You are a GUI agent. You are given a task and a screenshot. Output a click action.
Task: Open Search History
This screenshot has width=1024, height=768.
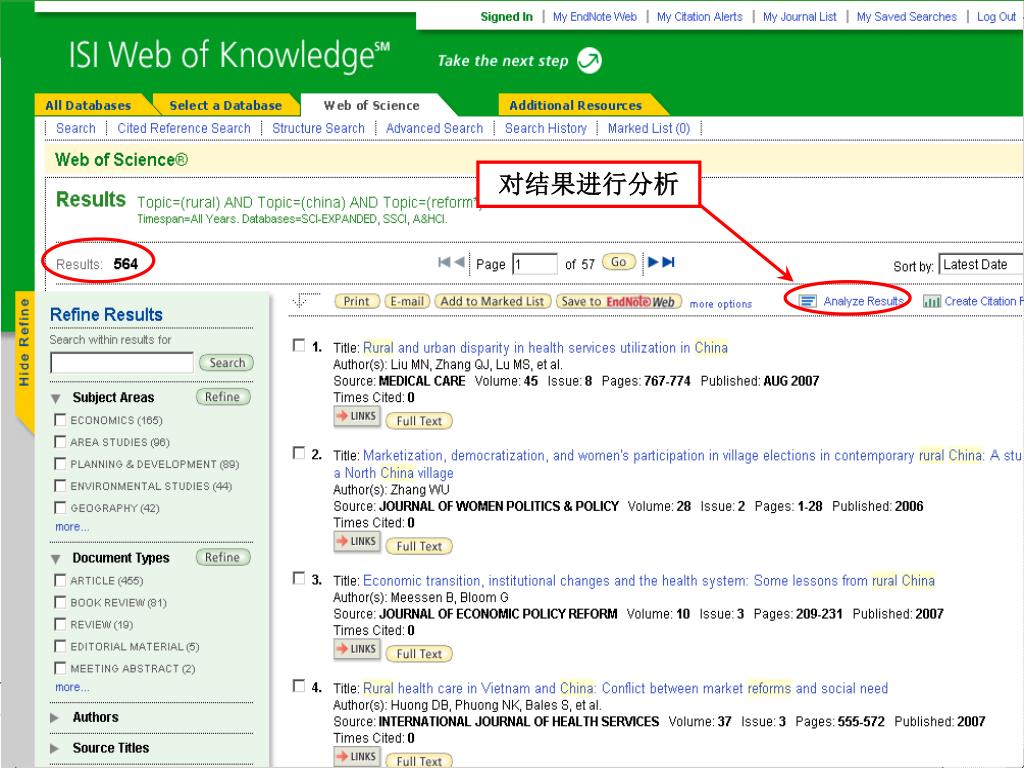coord(546,128)
